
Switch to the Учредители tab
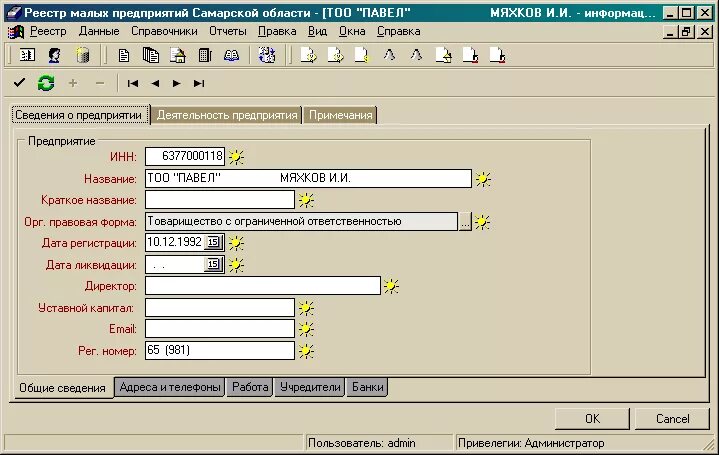310,387
